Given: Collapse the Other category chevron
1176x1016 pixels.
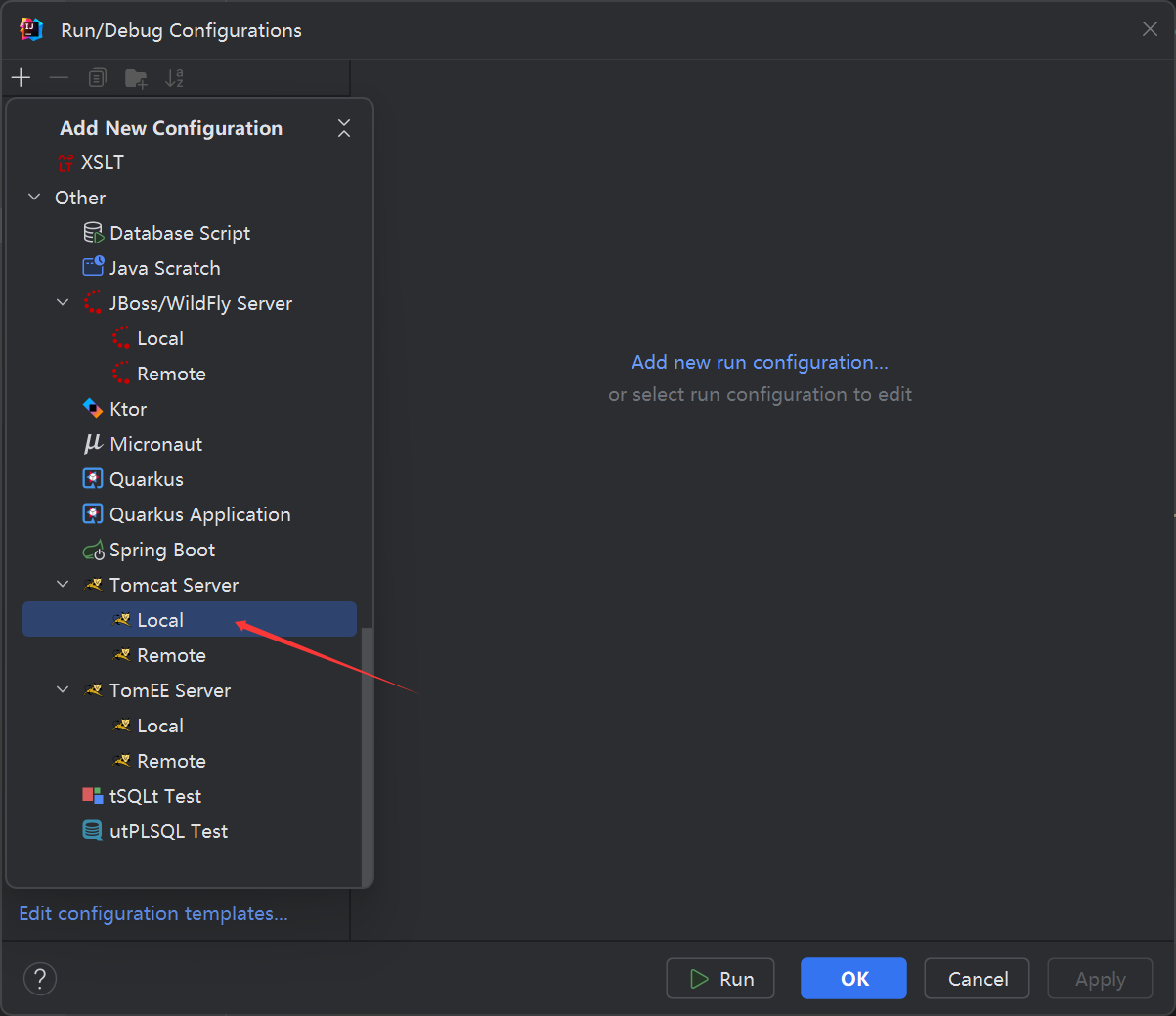Looking at the screenshot, I should tap(34, 198).
